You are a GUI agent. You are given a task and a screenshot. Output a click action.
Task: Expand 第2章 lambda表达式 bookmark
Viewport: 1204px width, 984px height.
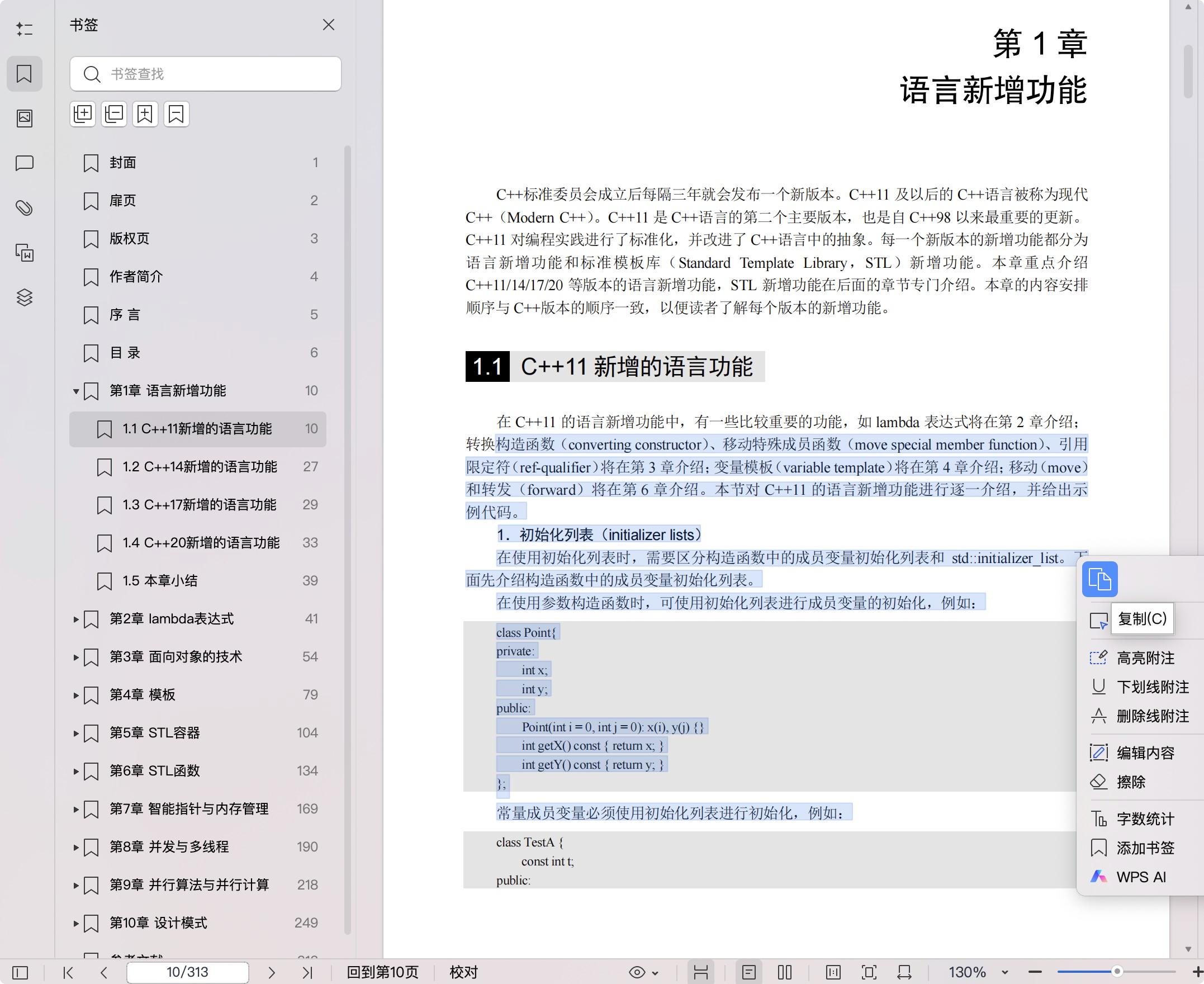tap(75, 619)
